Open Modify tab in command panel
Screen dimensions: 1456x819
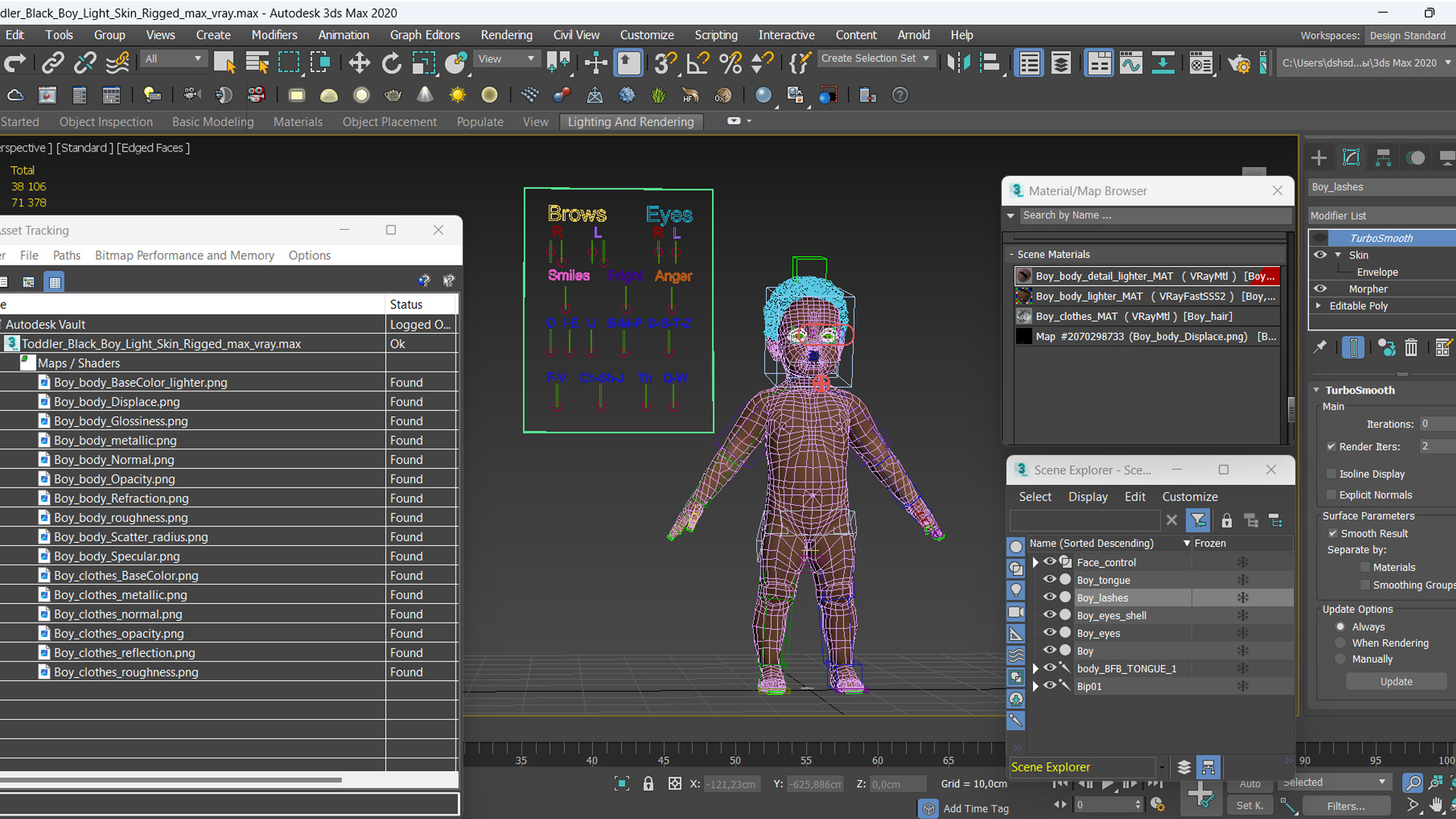pos(1351,158)
